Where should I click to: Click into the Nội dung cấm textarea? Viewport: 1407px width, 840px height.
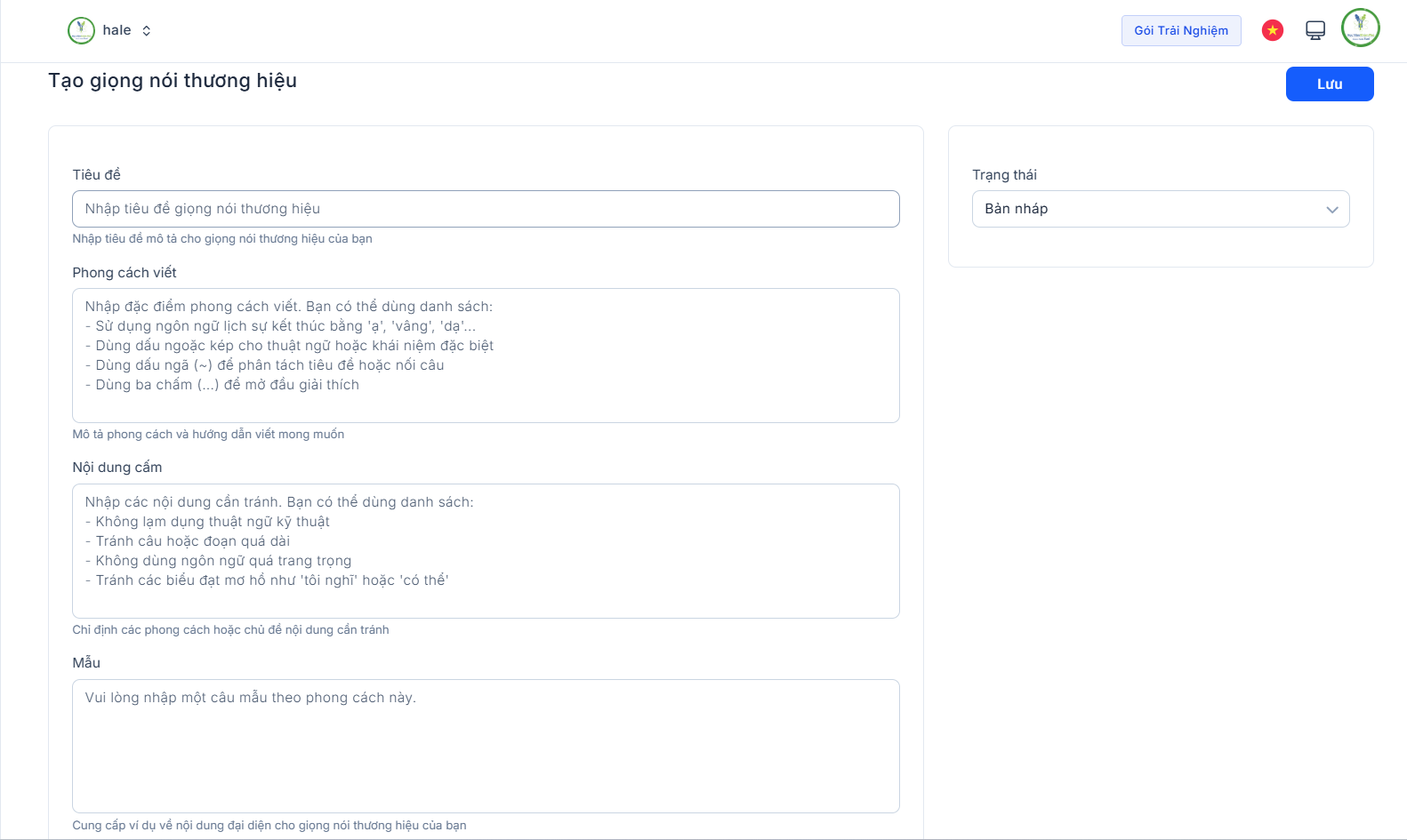click(x=486, y=551)
